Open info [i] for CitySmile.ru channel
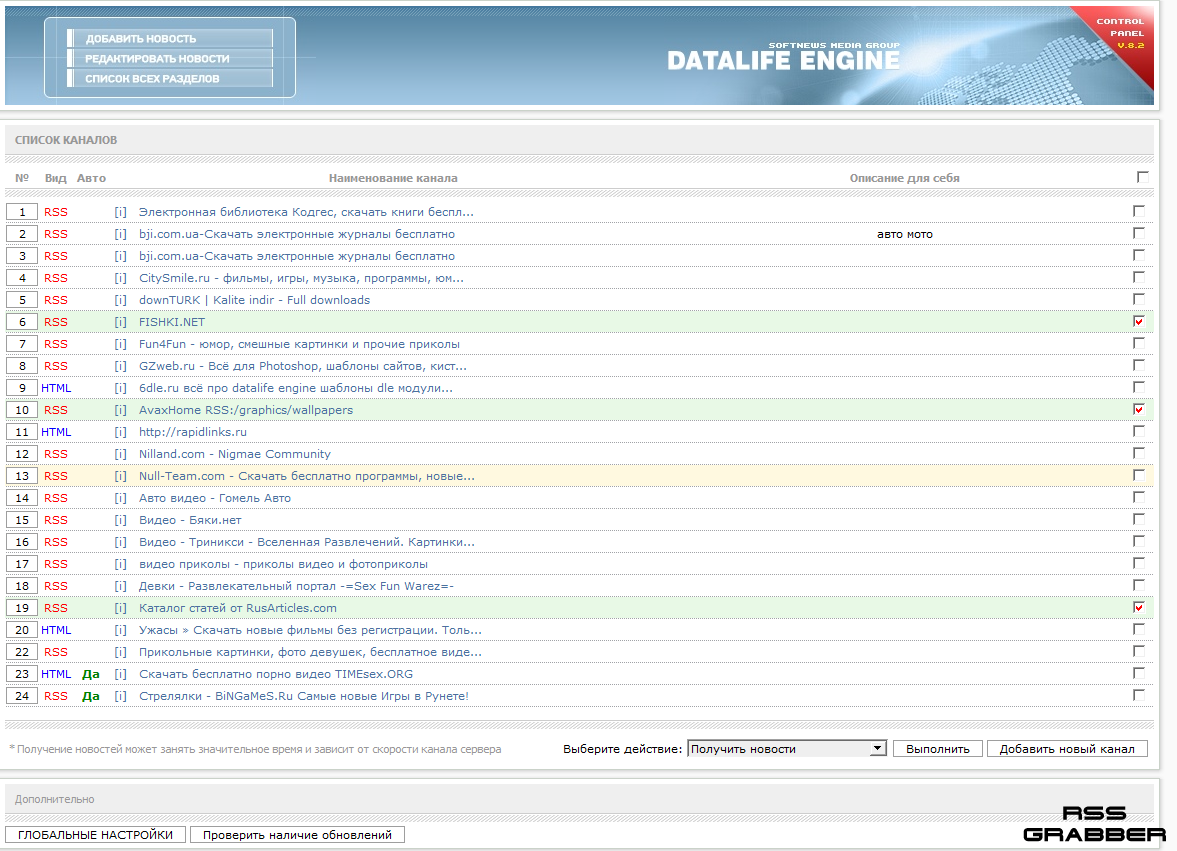Screen dimensions: 1177x851 click(120, 278)
